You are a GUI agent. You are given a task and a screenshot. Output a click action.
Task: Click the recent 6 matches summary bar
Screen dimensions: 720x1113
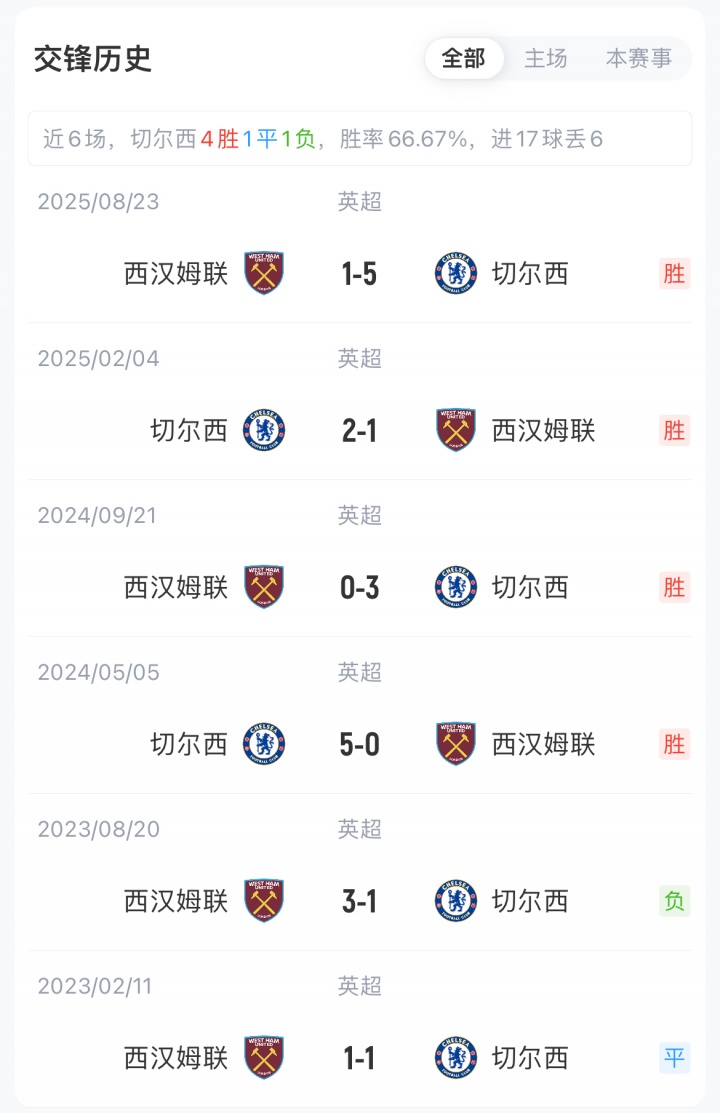click(359, 139)
